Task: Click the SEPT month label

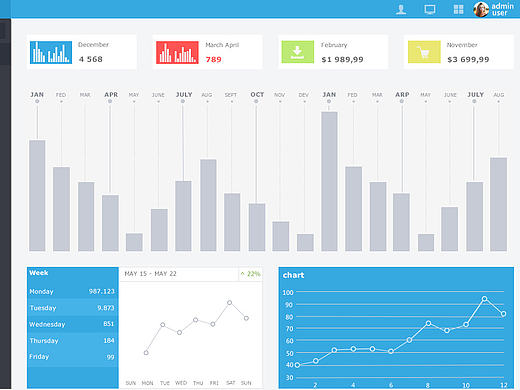Action: pyautogui.click(x=231, y=95)
